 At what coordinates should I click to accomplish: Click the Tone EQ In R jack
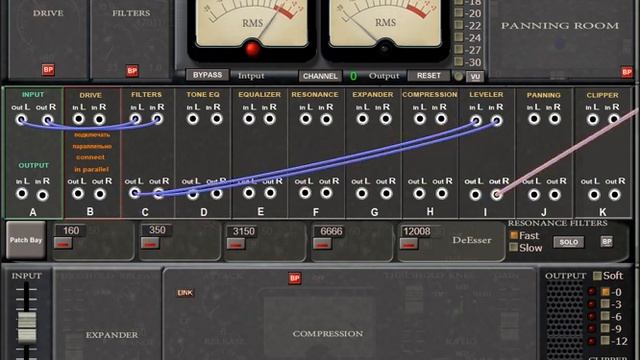pyautogui.click(x=217, y=119)
